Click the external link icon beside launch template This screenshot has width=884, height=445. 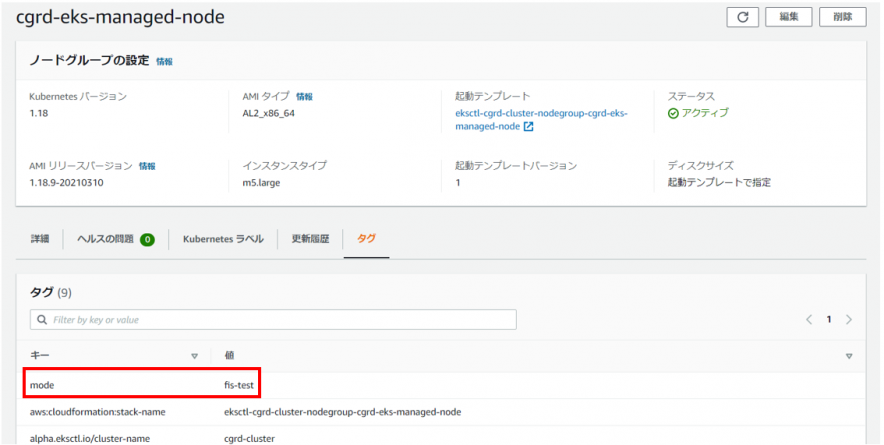point(529,127)
